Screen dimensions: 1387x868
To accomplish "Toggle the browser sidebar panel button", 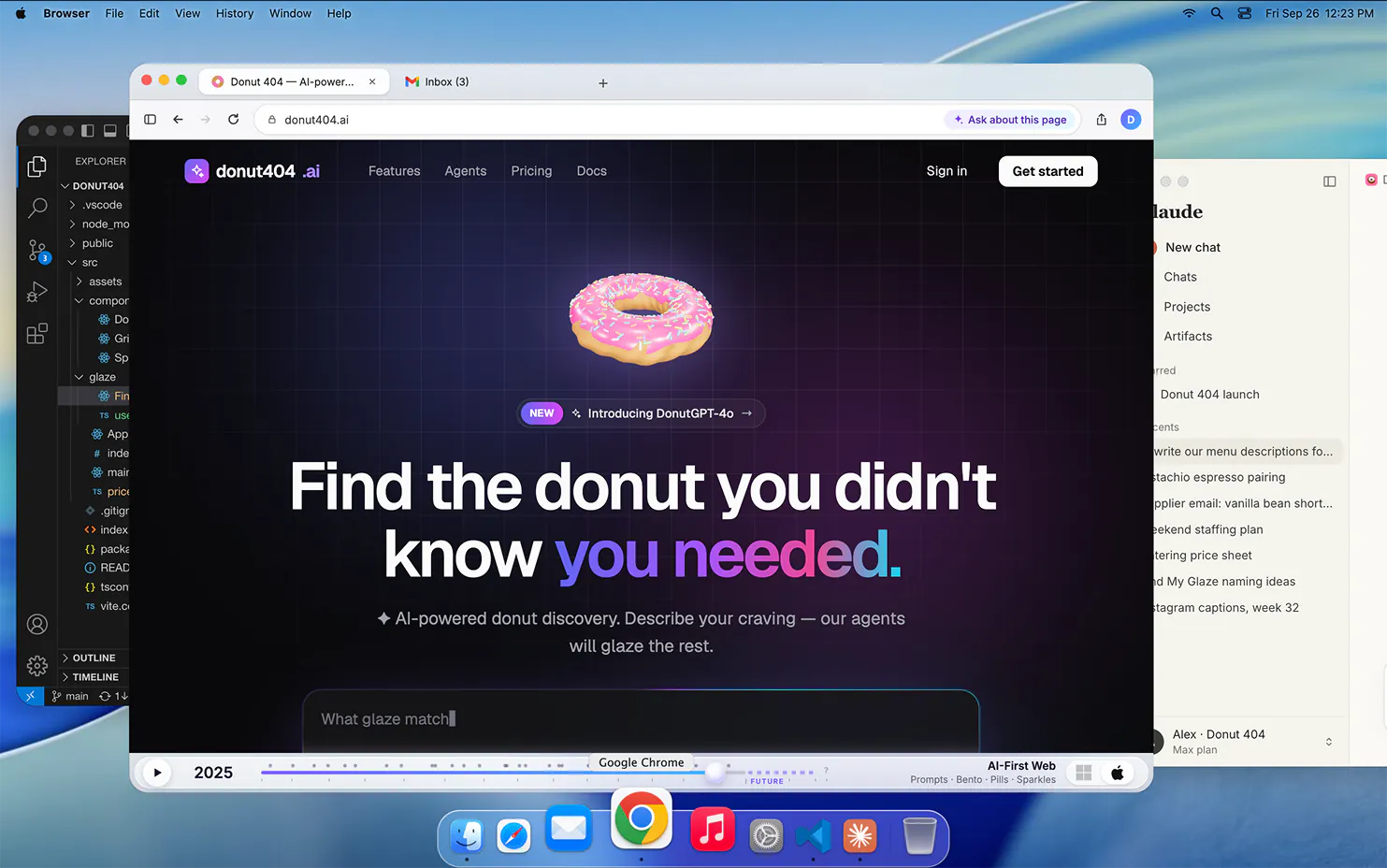I will [150, 120].
